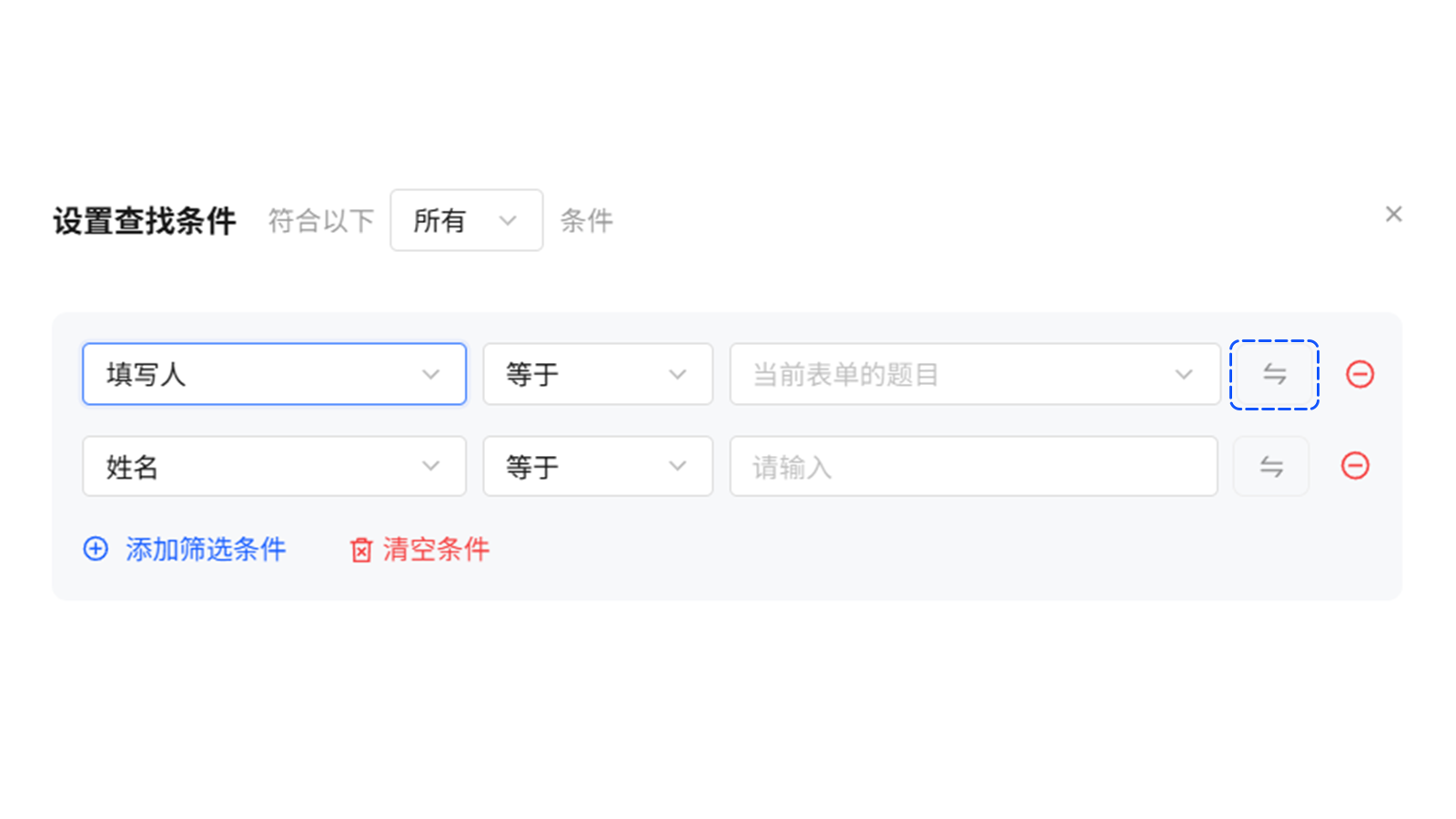The height and width of the screenshot is (819, 1456).
Task: Click the red trash icon before 清空条件
Action: coord(361,550)
